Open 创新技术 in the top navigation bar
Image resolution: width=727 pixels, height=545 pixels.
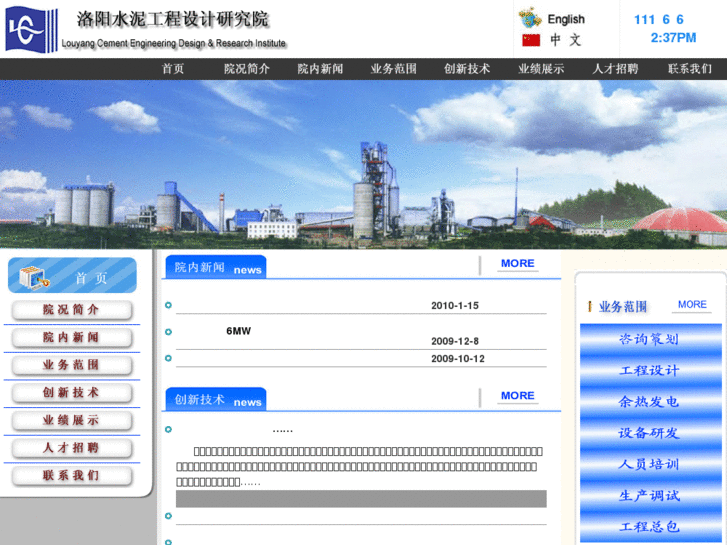pyautogui.click(x=467, y=69)
